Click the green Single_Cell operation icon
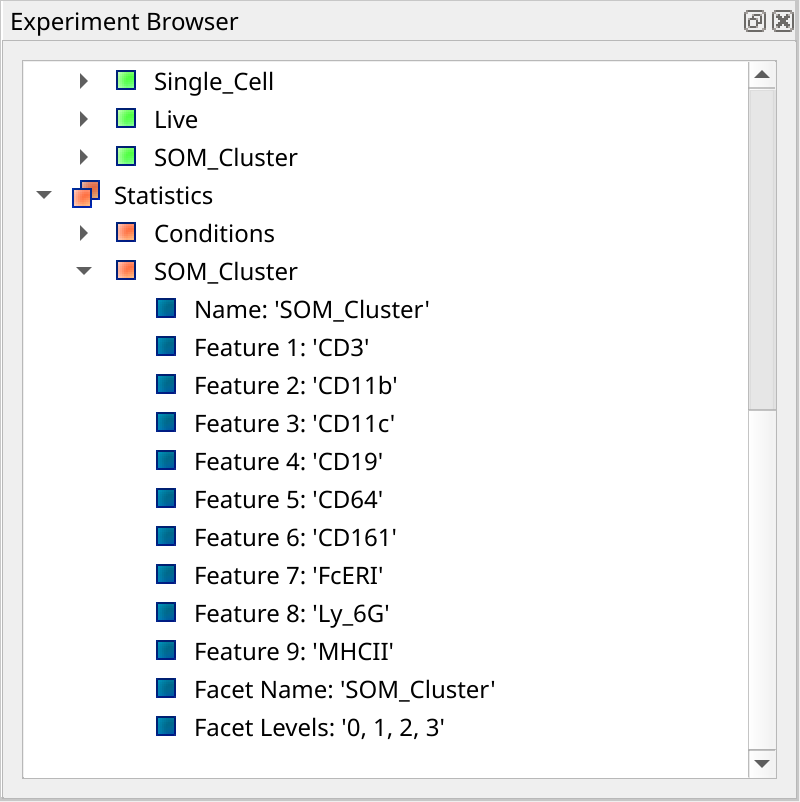 (126, 81)
